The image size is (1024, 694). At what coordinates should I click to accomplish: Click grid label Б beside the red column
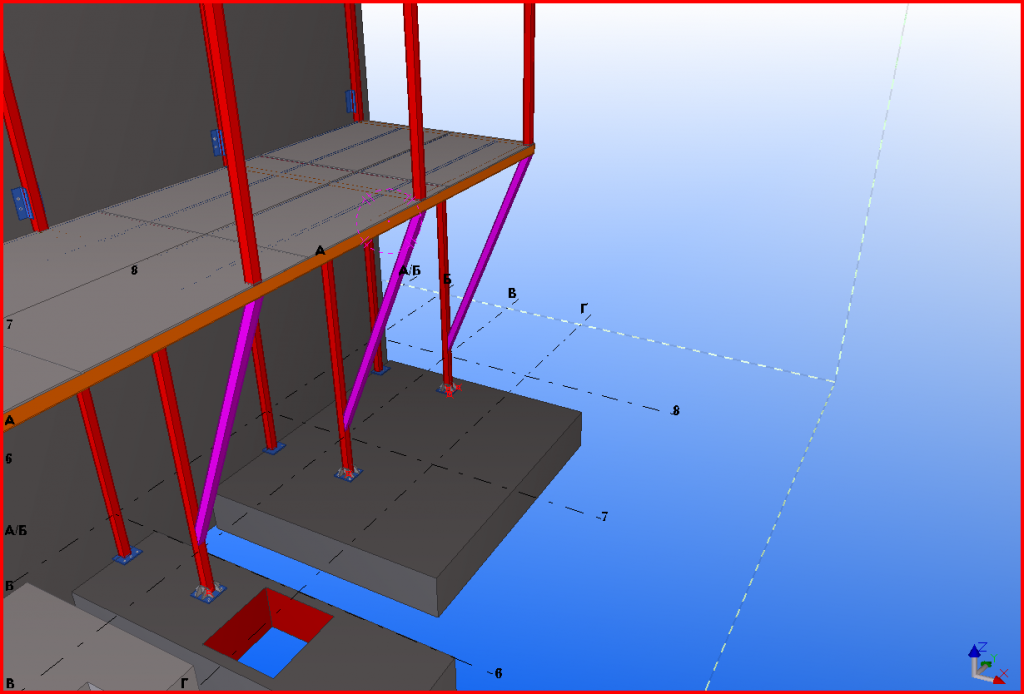447,279
